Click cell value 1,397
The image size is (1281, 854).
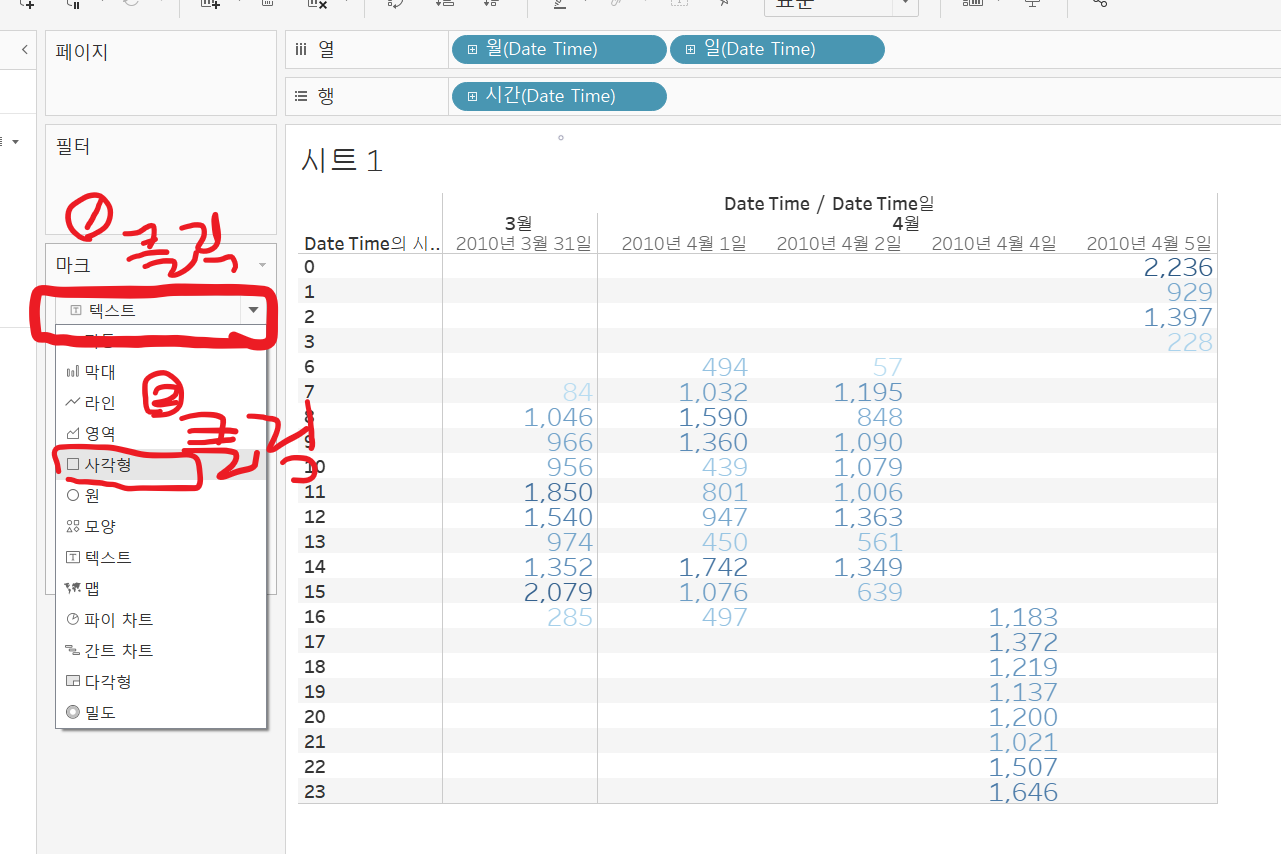1178,317
